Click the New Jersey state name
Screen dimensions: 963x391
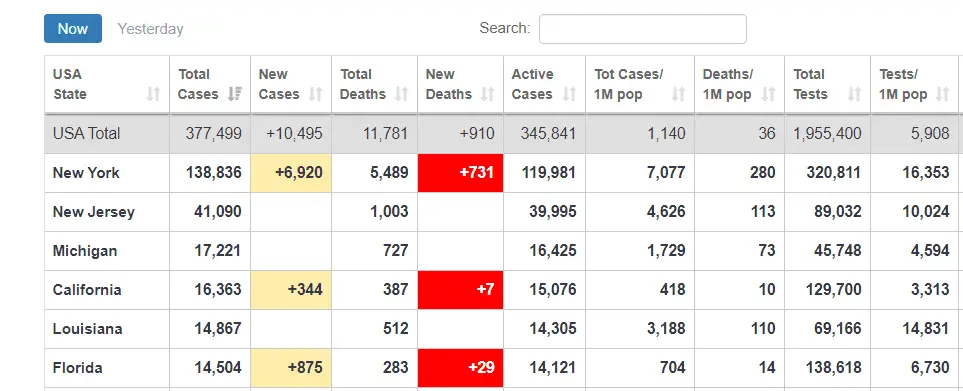(x=93, y=212)
